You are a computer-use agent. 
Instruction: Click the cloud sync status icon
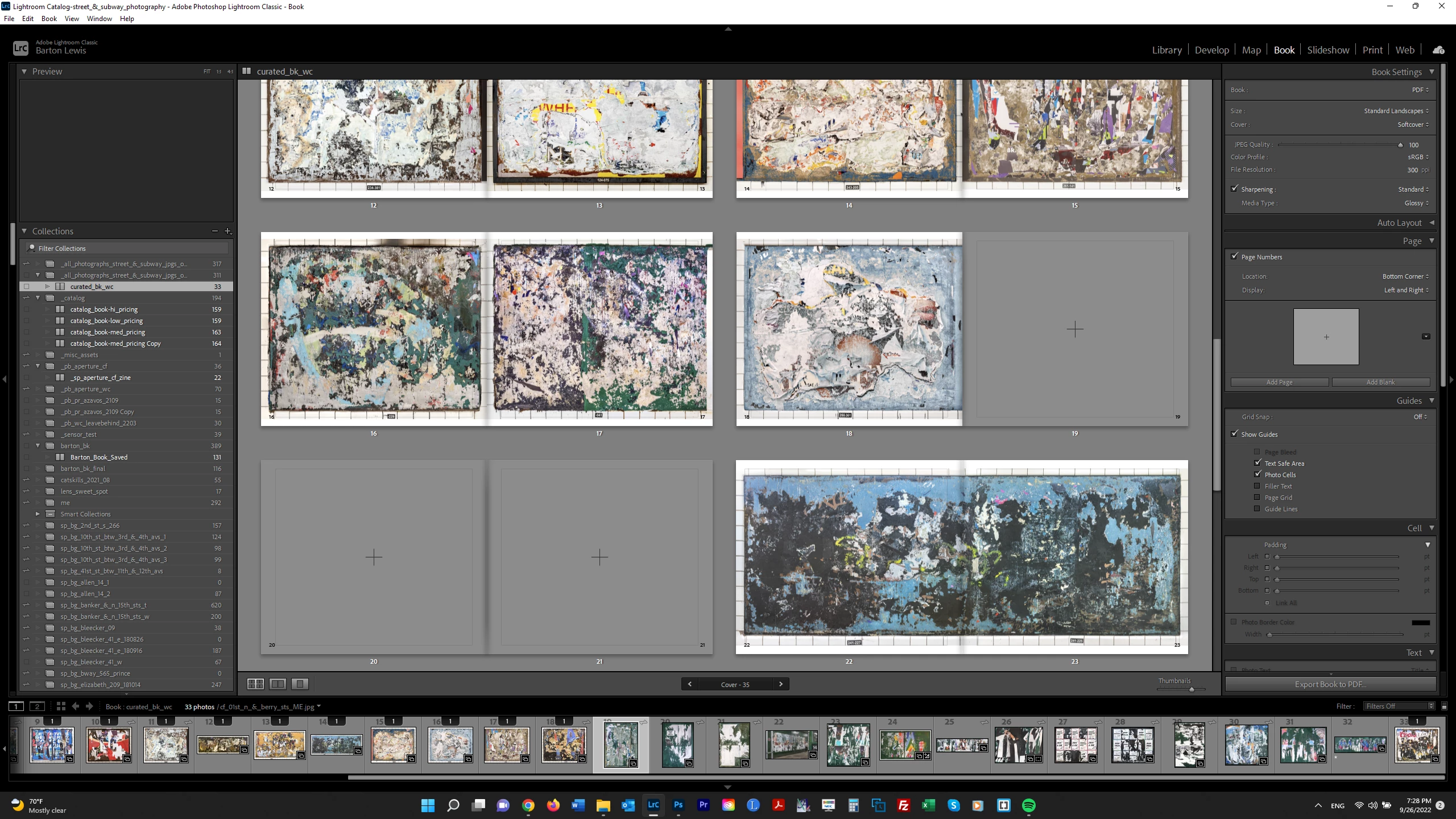[x=1438, y=50]
